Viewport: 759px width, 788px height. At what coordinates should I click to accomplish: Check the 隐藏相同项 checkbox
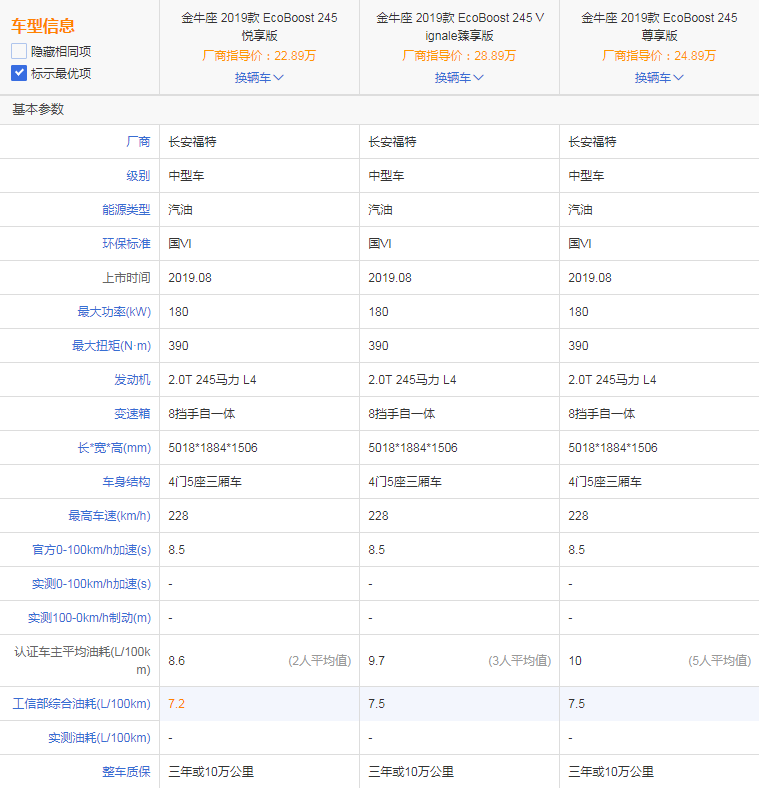pos(19,51)
